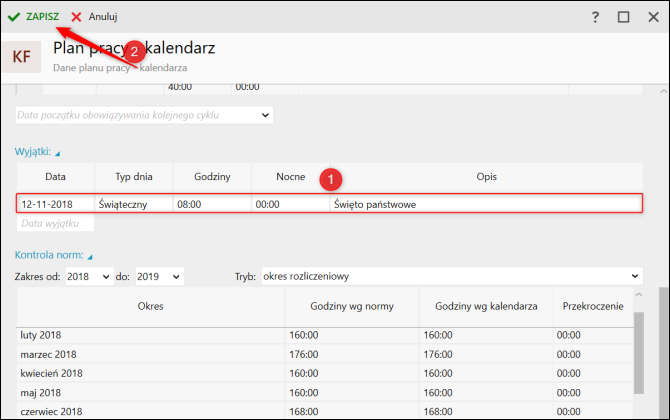Click the Godziny column header in Wyjątki

pos(212,177)
